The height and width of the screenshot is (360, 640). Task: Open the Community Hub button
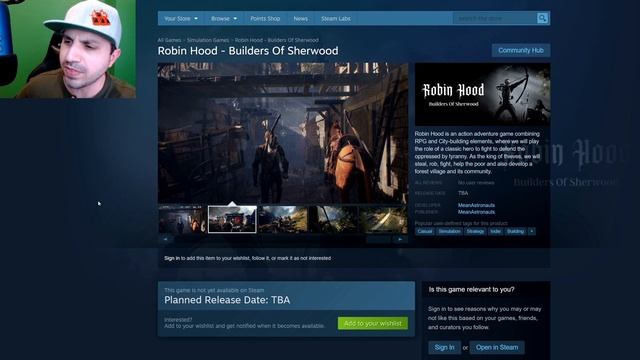click(x=521, y=50)
